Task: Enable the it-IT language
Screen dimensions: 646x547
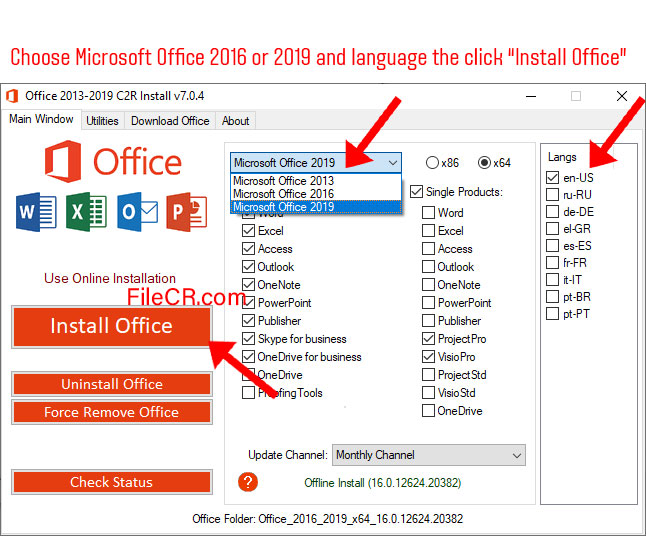Action: [552, 280]
